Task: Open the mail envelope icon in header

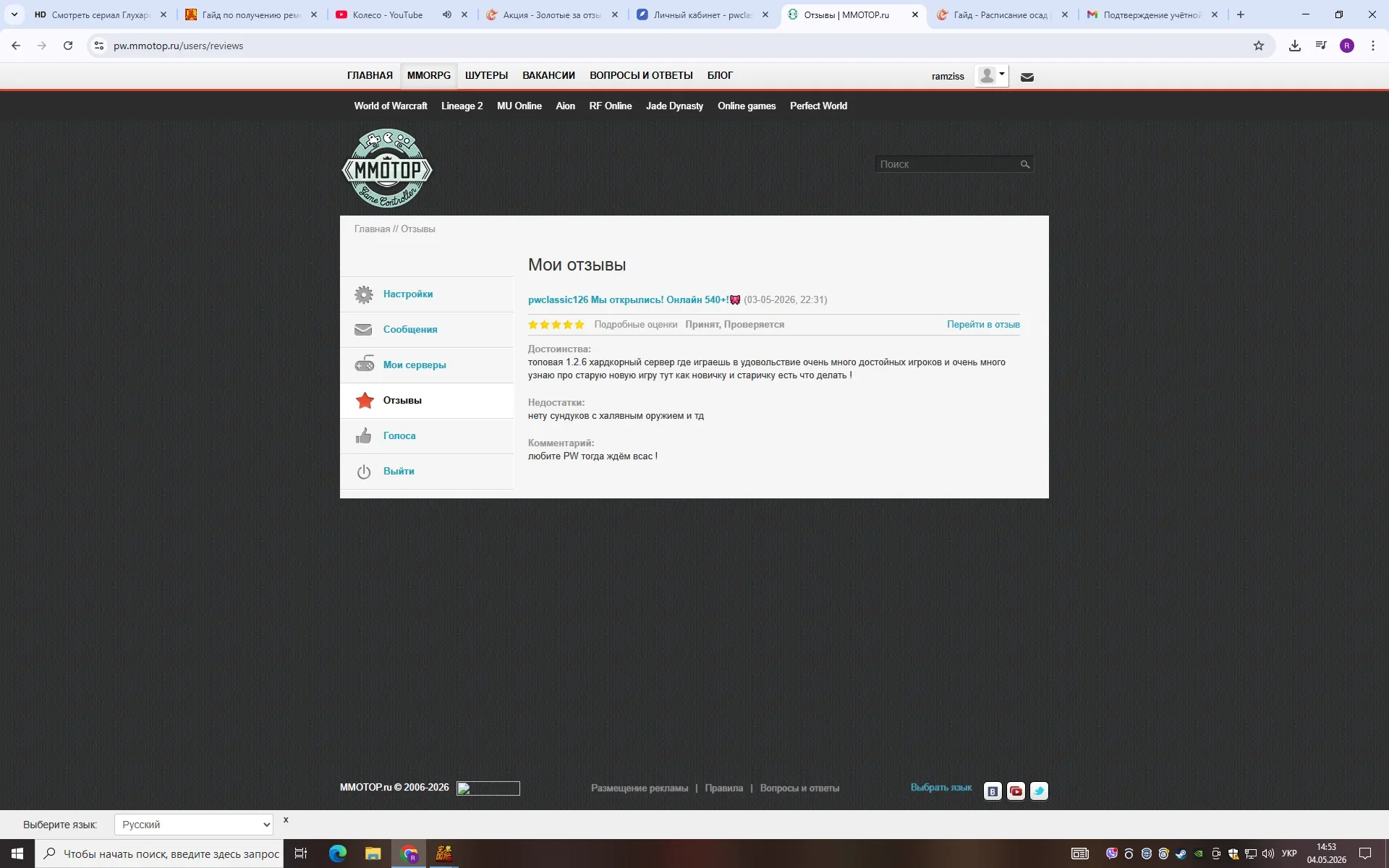Action: [1027, 77]
